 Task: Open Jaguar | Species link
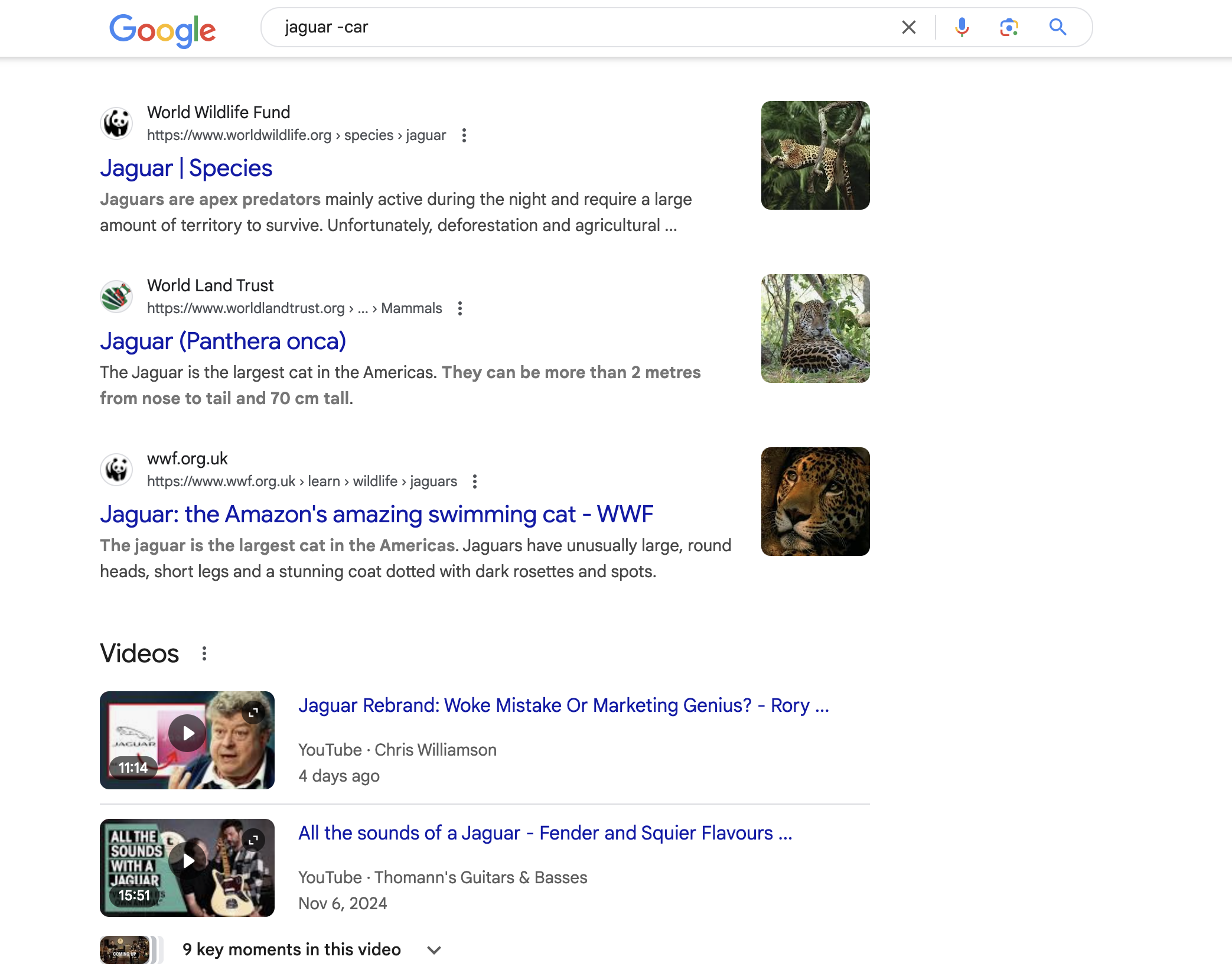click(x=186, y=168)
